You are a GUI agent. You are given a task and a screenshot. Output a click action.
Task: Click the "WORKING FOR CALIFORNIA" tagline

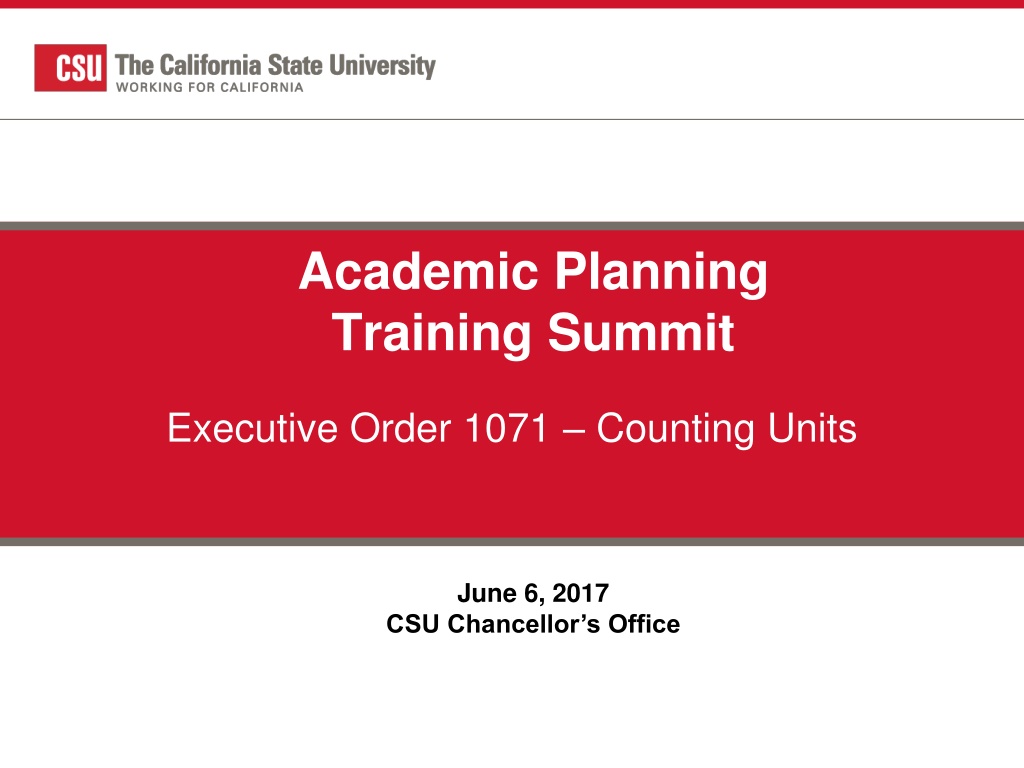coord(210,88)
